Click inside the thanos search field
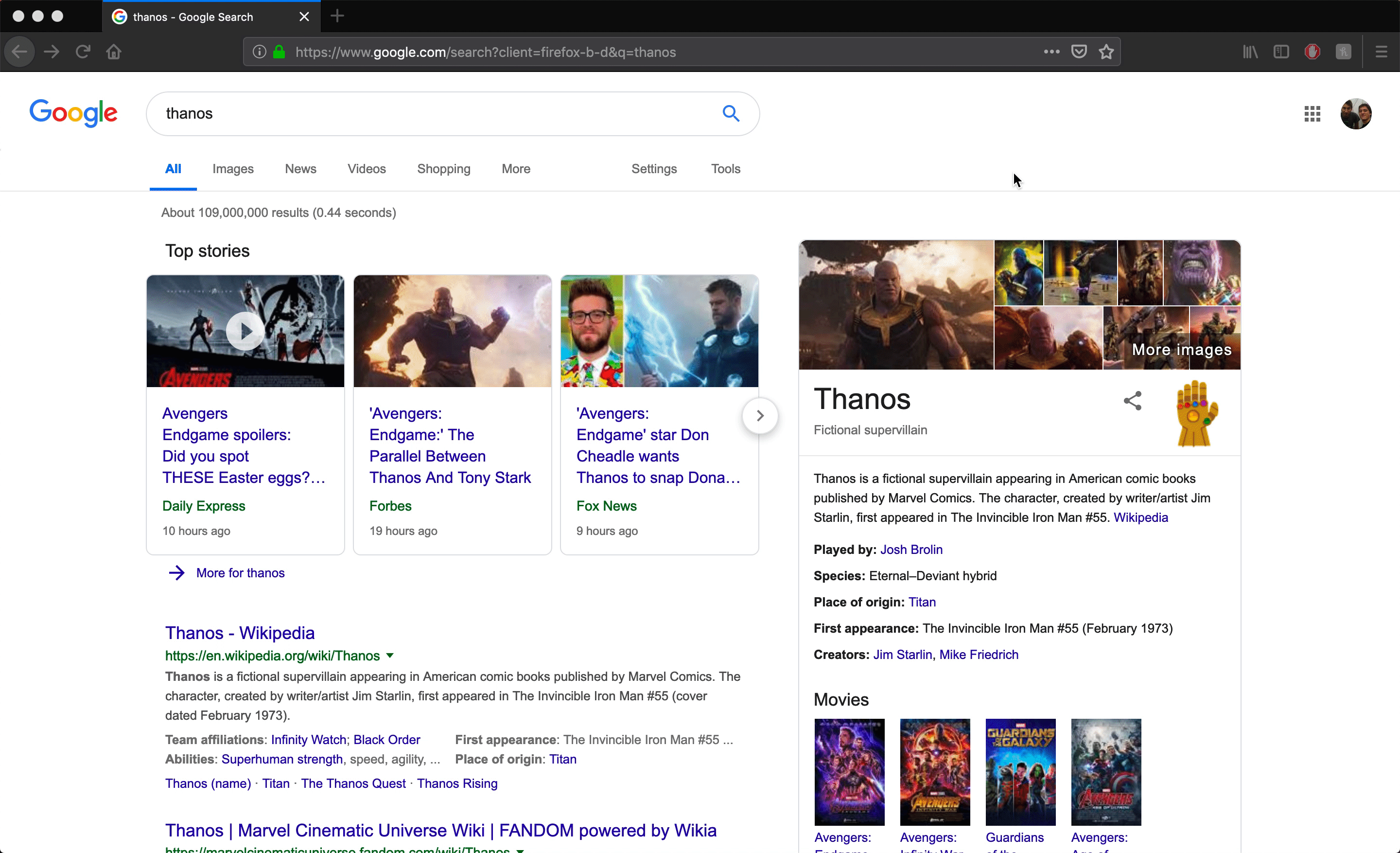Viewport: 1400px width, 853px height. click(432, 114)
